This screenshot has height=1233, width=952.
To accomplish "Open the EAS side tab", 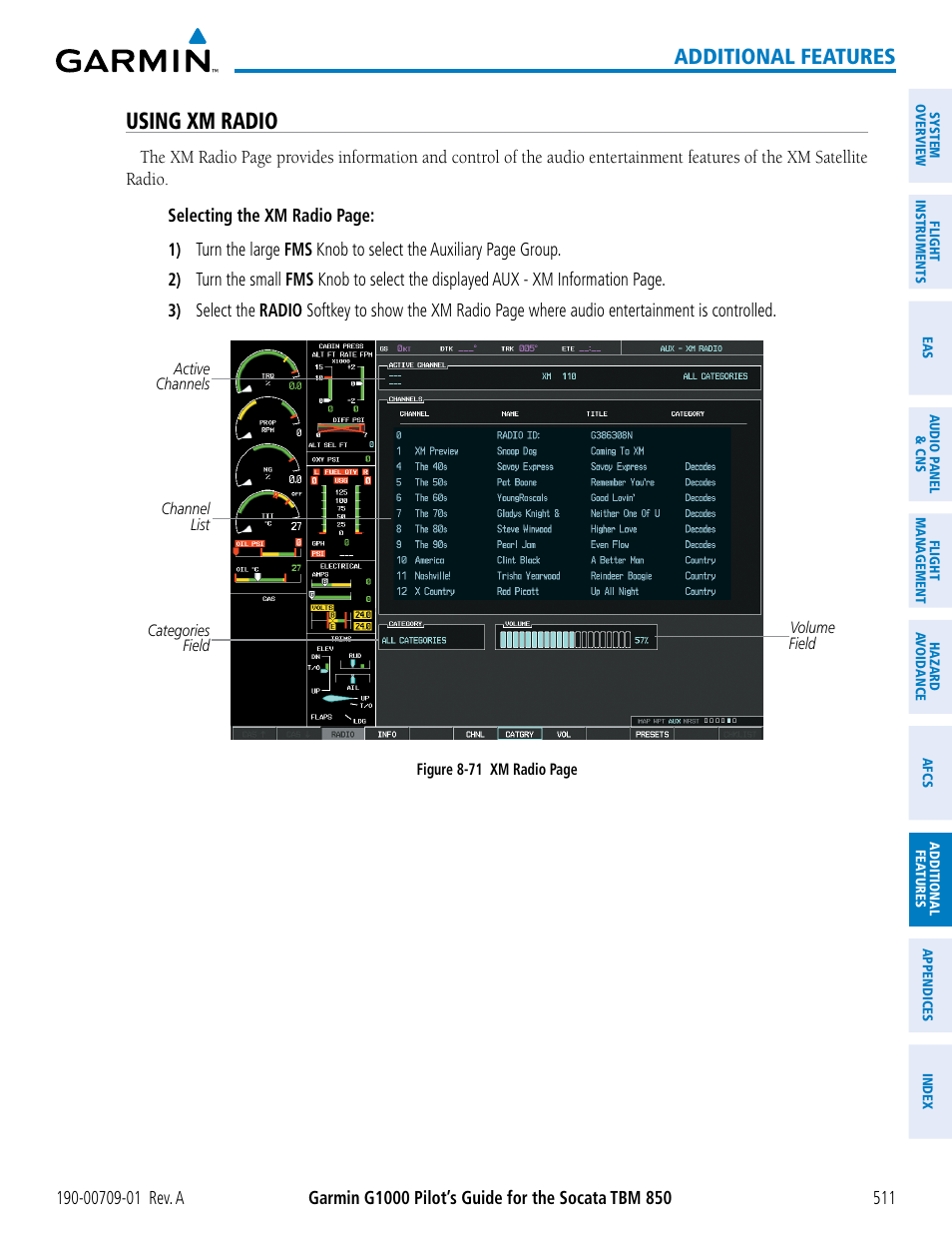I will pos(930,347).
